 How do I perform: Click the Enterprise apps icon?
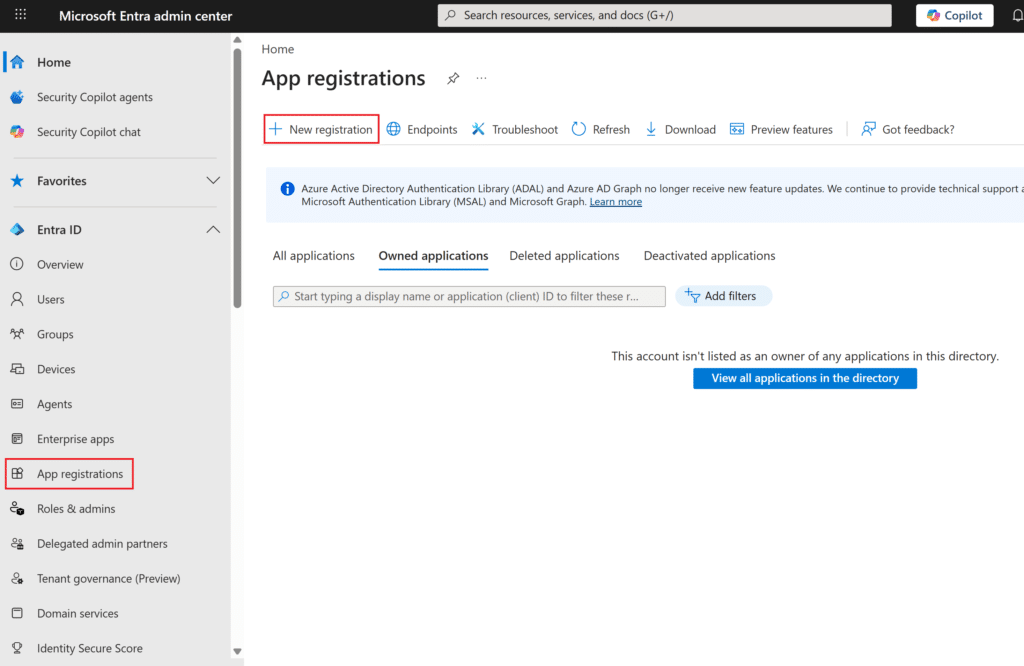click(17, 439)
